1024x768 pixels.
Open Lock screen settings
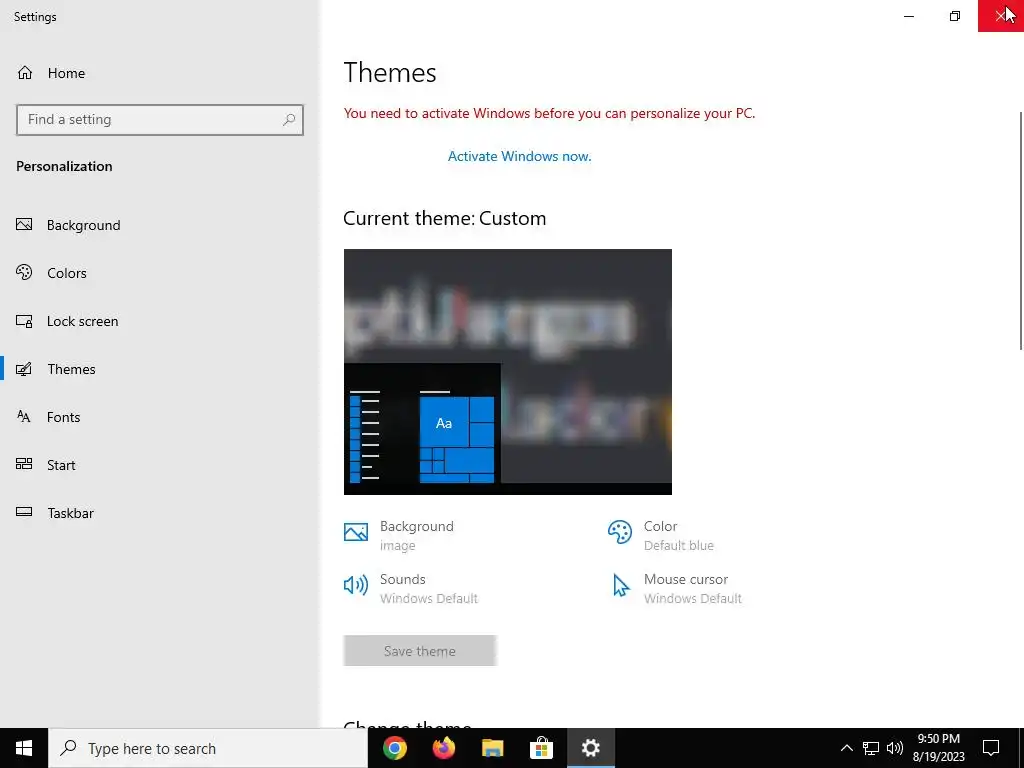click(x=160, y=321)
